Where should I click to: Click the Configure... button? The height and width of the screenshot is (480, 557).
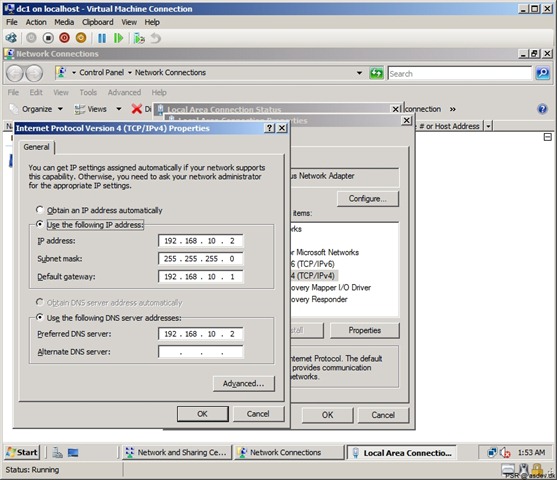[368, 199]
